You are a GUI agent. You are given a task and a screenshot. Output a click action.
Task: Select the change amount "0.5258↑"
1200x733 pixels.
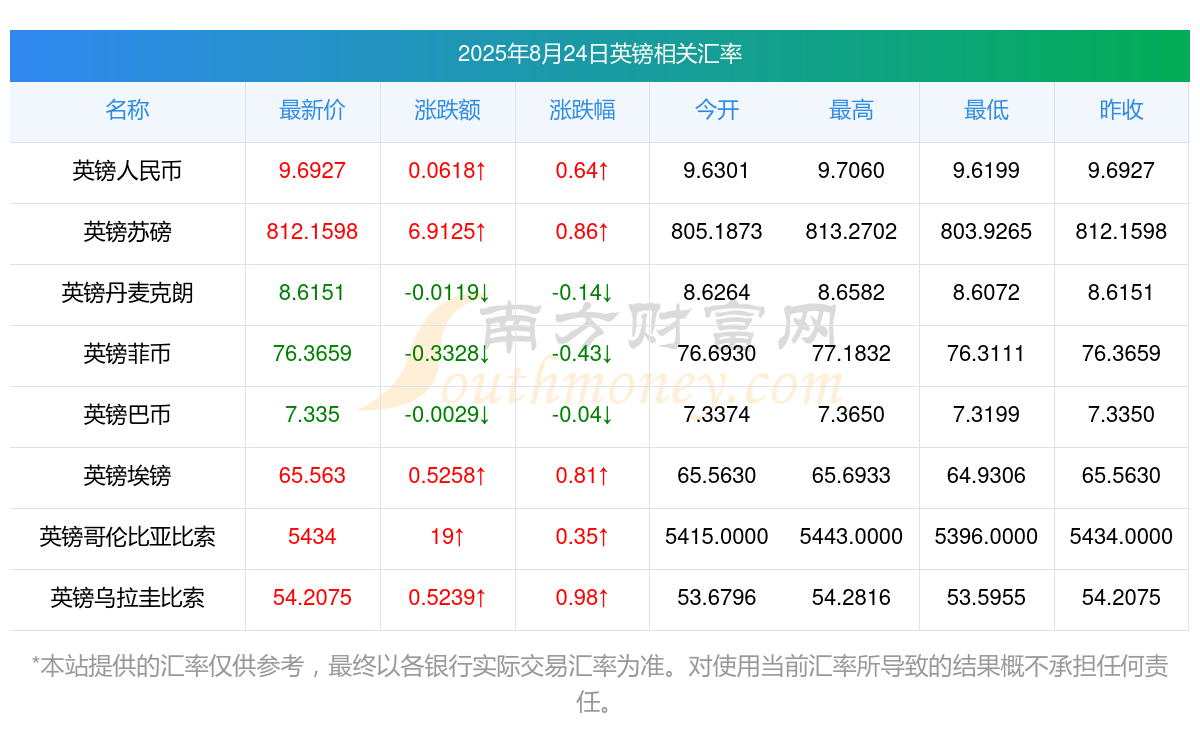coord(447,476)
